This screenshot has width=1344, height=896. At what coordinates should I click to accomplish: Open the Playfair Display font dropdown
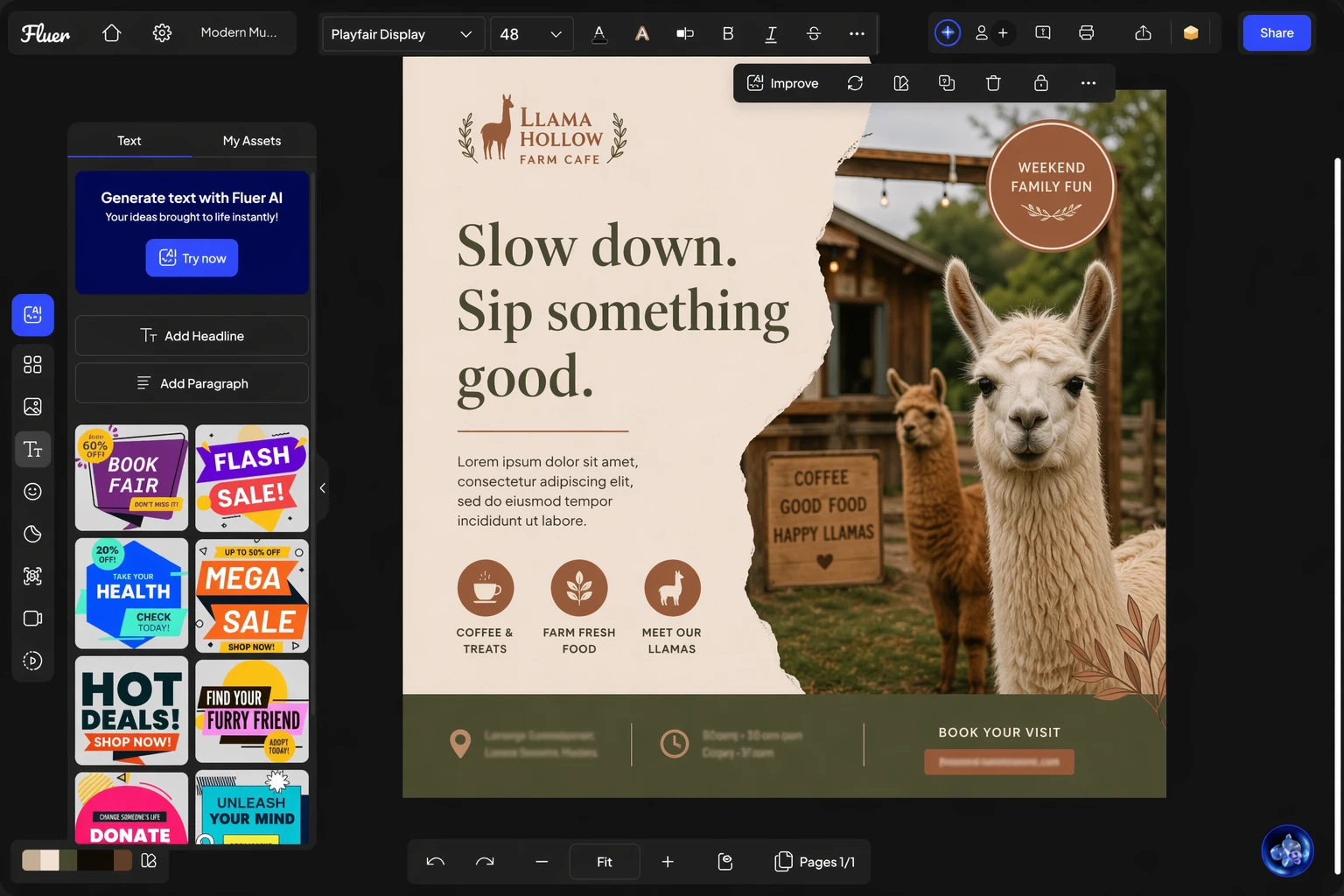pyautogui.click(x=402, y=34)
